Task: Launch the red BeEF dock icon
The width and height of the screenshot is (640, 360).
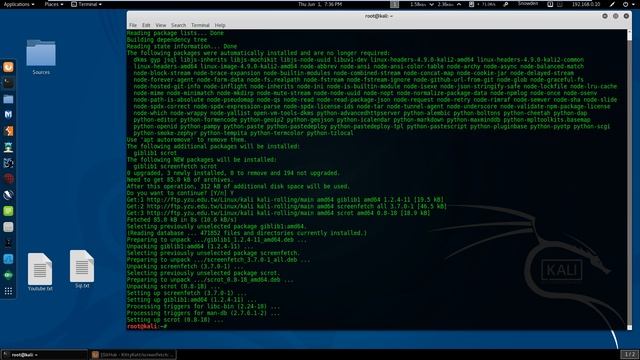Action: pyautogui.click(x=8, y=179)
